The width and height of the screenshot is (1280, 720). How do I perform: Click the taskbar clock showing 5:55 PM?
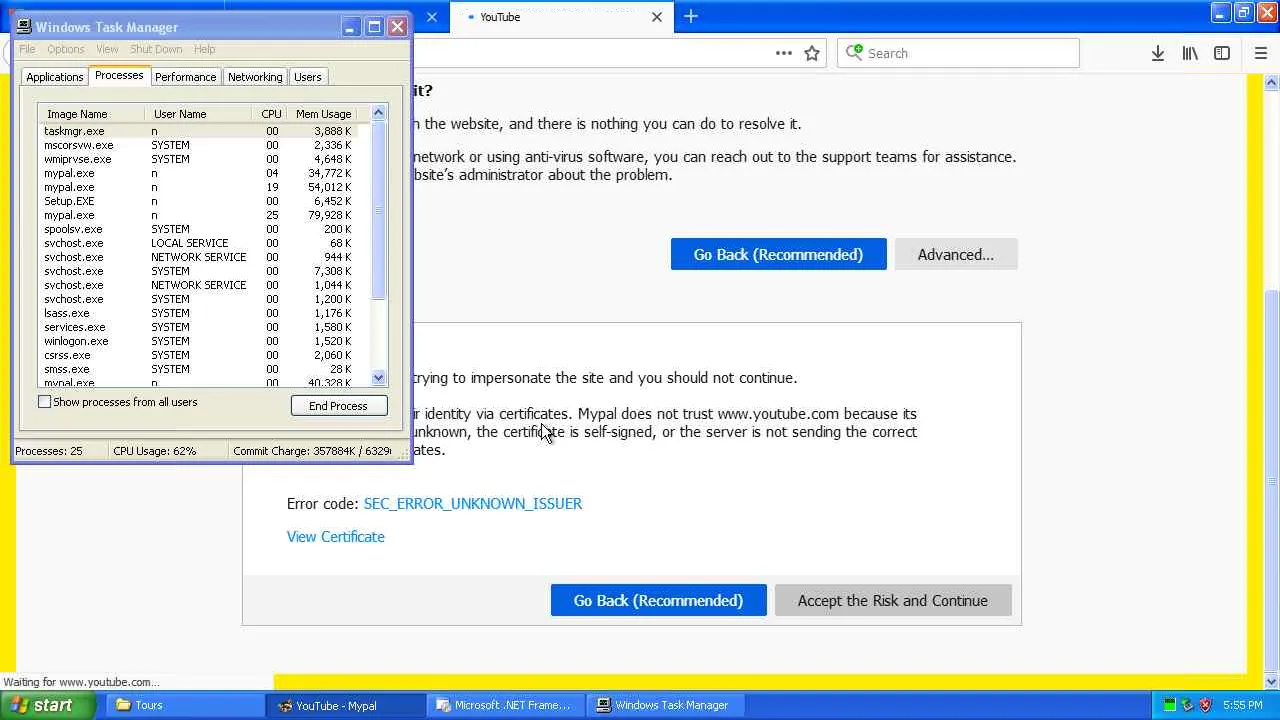tap(1243, 705)
